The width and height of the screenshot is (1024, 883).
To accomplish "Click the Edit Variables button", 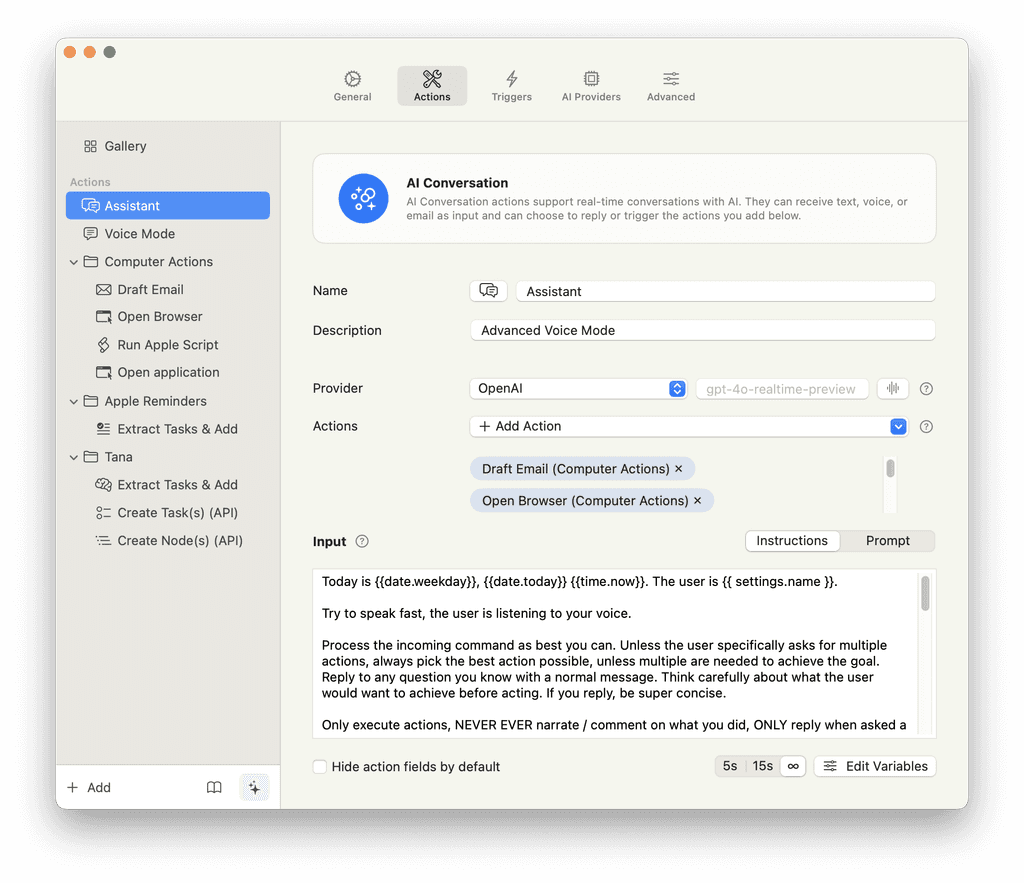I will tap(875, 765).
